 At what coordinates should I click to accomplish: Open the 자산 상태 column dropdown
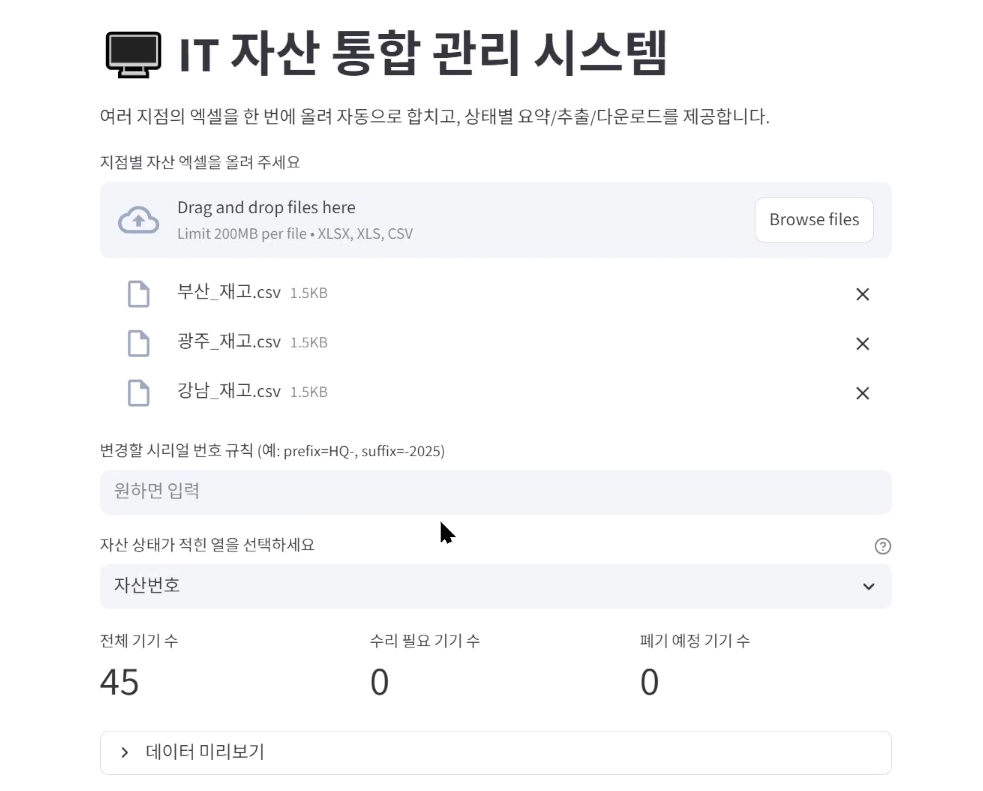[495, 587]
